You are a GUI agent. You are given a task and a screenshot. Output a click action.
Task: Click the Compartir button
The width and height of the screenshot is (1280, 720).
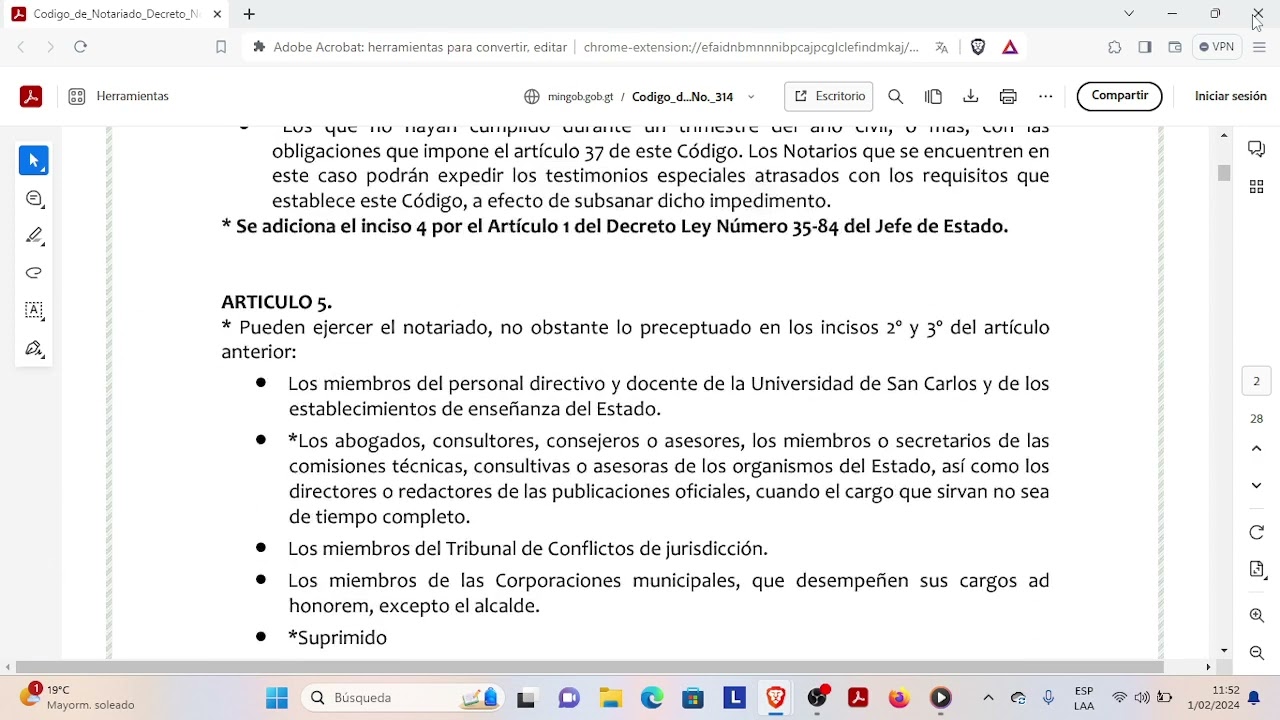tap(1120, 96)
